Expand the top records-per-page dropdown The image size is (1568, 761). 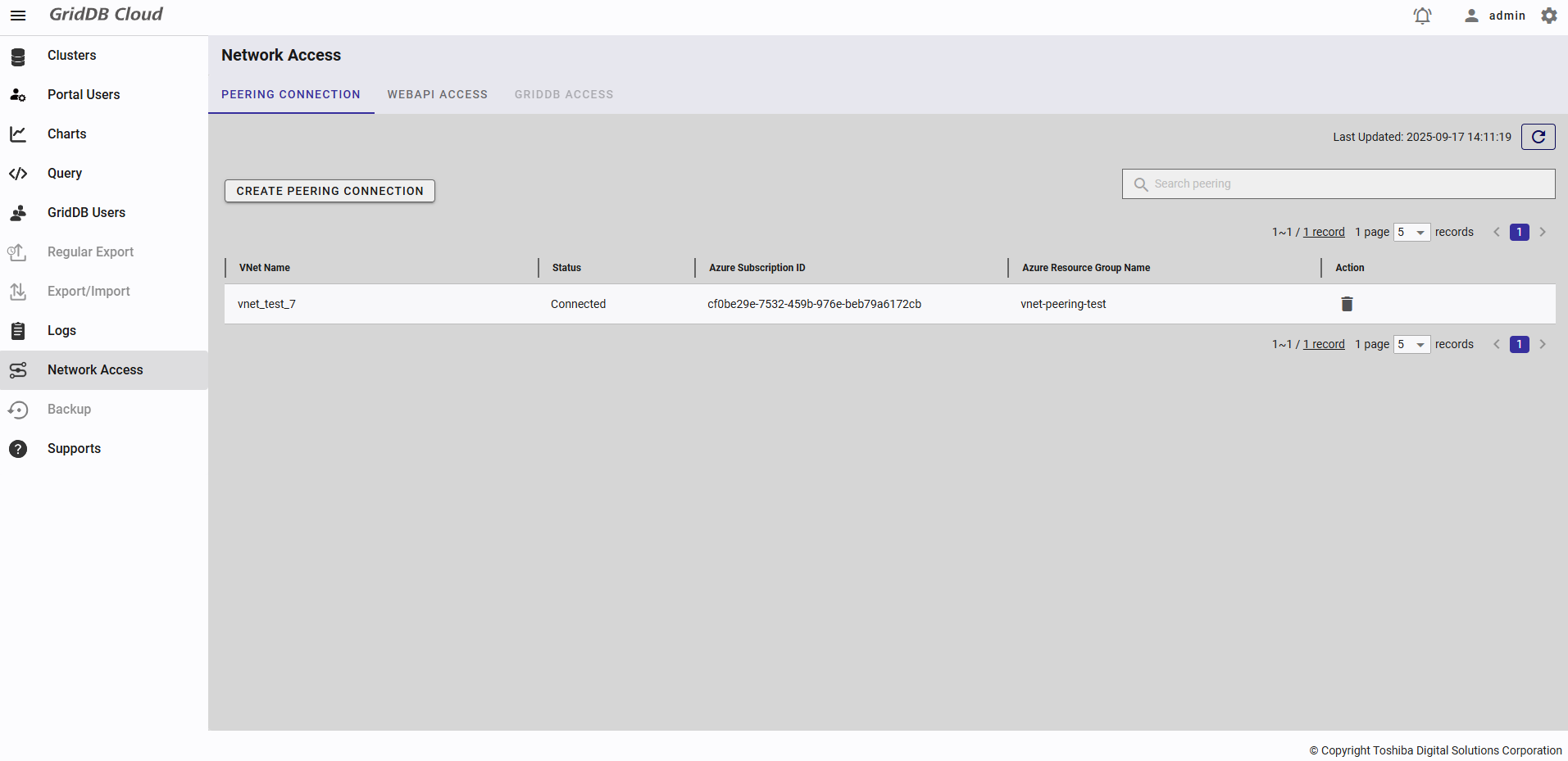[x=1411, y=233]
